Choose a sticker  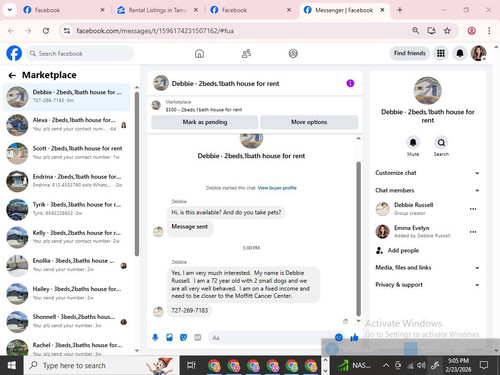(x=183, y=338)
